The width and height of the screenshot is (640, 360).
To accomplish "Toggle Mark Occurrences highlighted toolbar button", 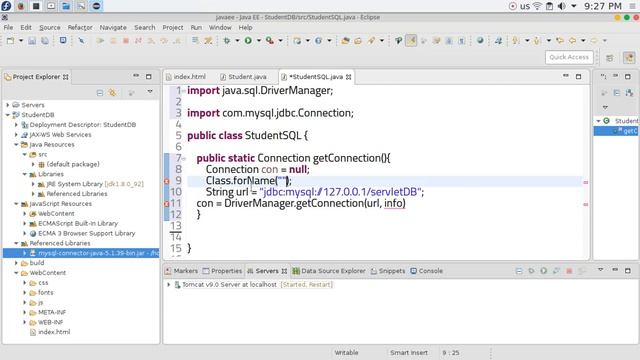I will [x=411, y=40].
